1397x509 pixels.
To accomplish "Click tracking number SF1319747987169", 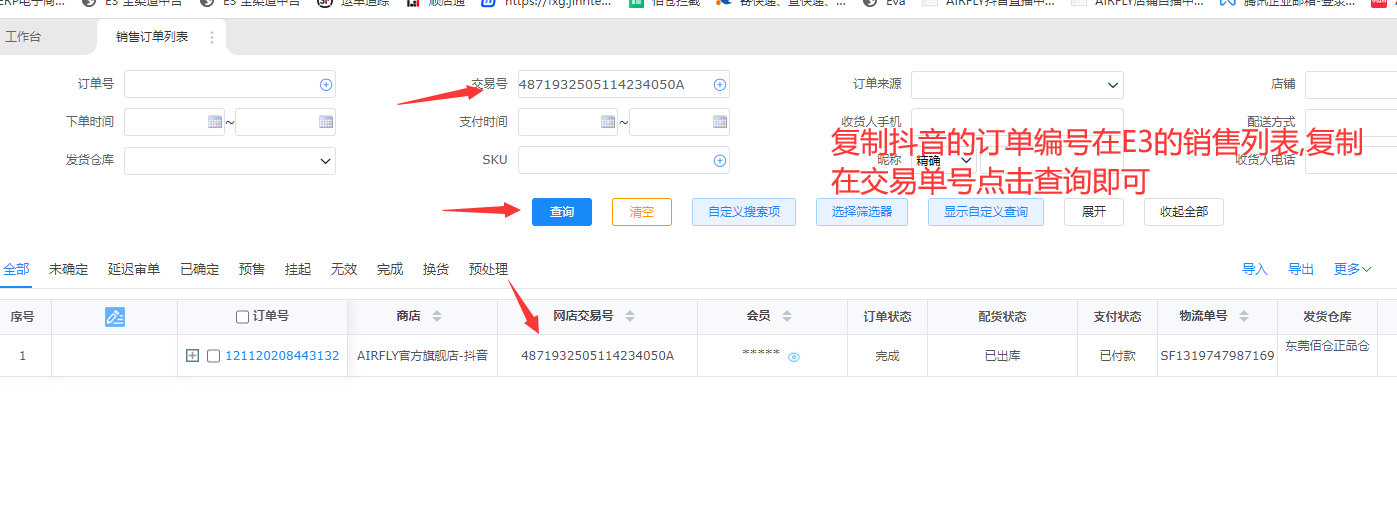I will [1217, 356].
